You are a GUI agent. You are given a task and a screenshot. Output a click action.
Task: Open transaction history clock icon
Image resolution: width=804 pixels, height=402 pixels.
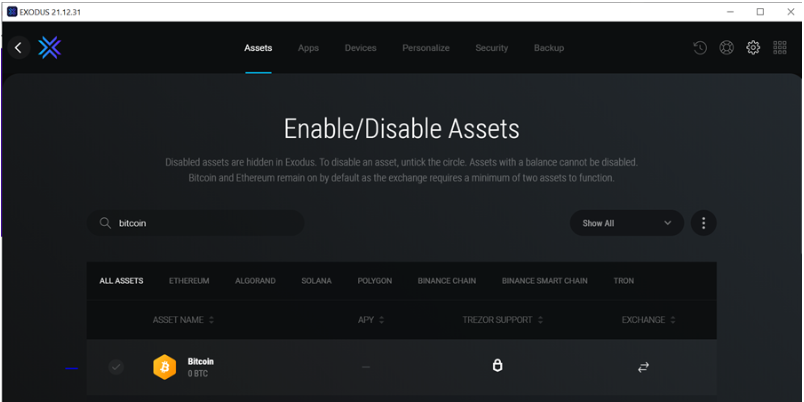tap(700, 48)
